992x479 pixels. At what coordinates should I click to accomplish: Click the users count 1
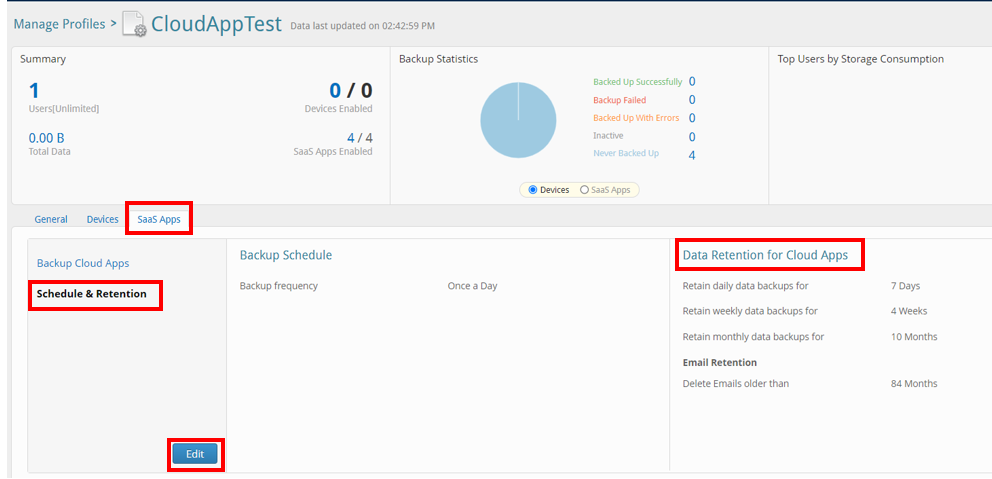[34, 90]
